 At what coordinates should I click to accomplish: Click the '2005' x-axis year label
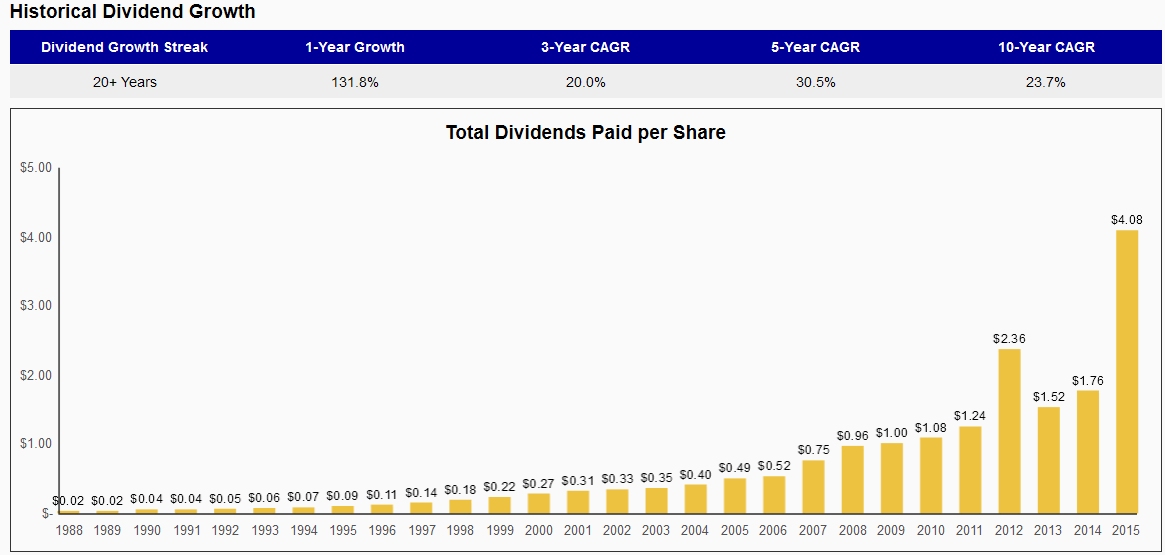click(x=735, y=530)
